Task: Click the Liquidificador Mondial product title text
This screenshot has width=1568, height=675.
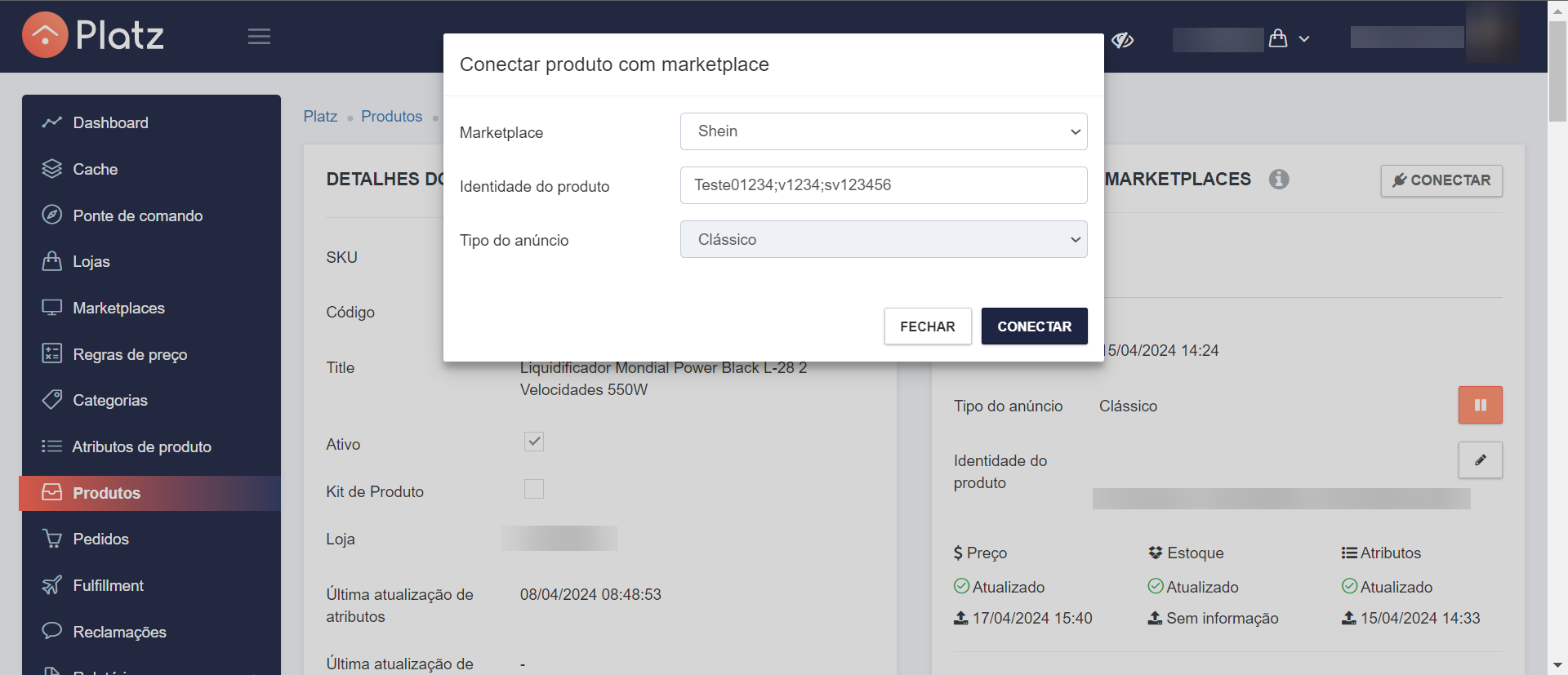Action: pos(663,379)
